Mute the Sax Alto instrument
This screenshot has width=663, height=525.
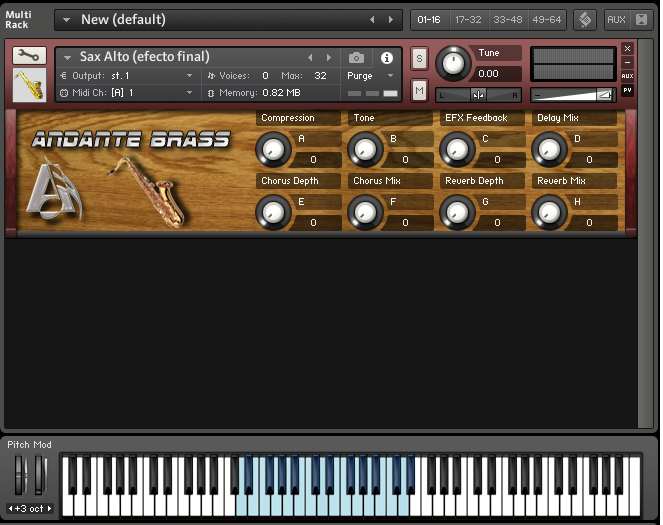tap(419, 90)
